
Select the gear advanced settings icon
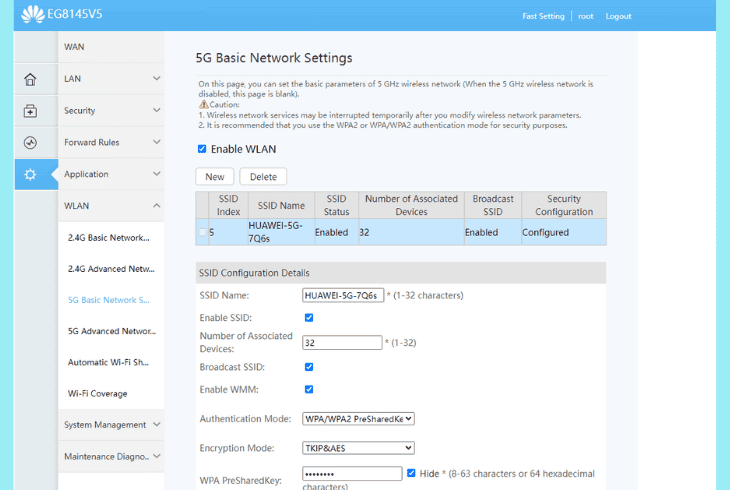[30, 175]
